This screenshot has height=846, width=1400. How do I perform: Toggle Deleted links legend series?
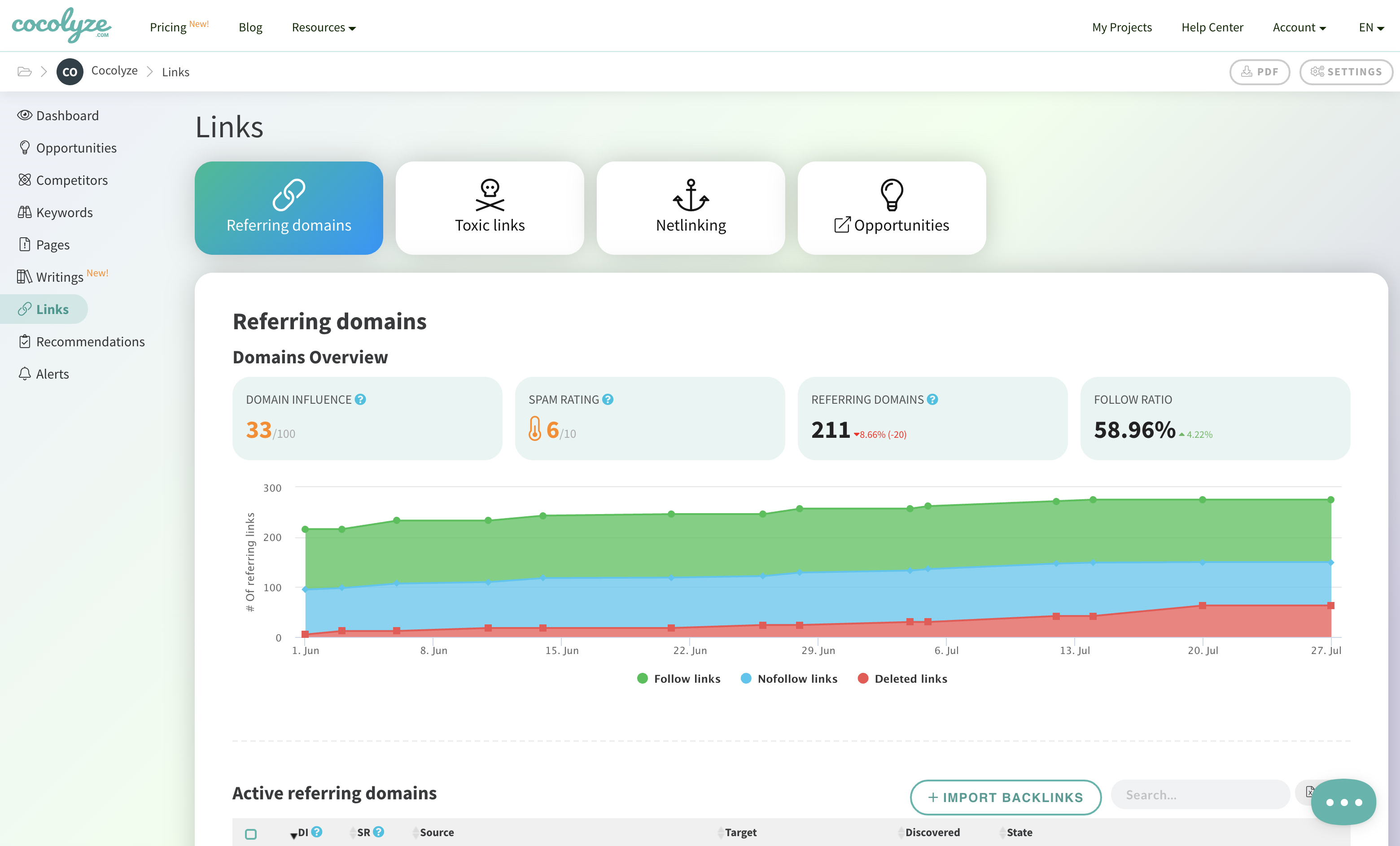(x=902, y=678)
